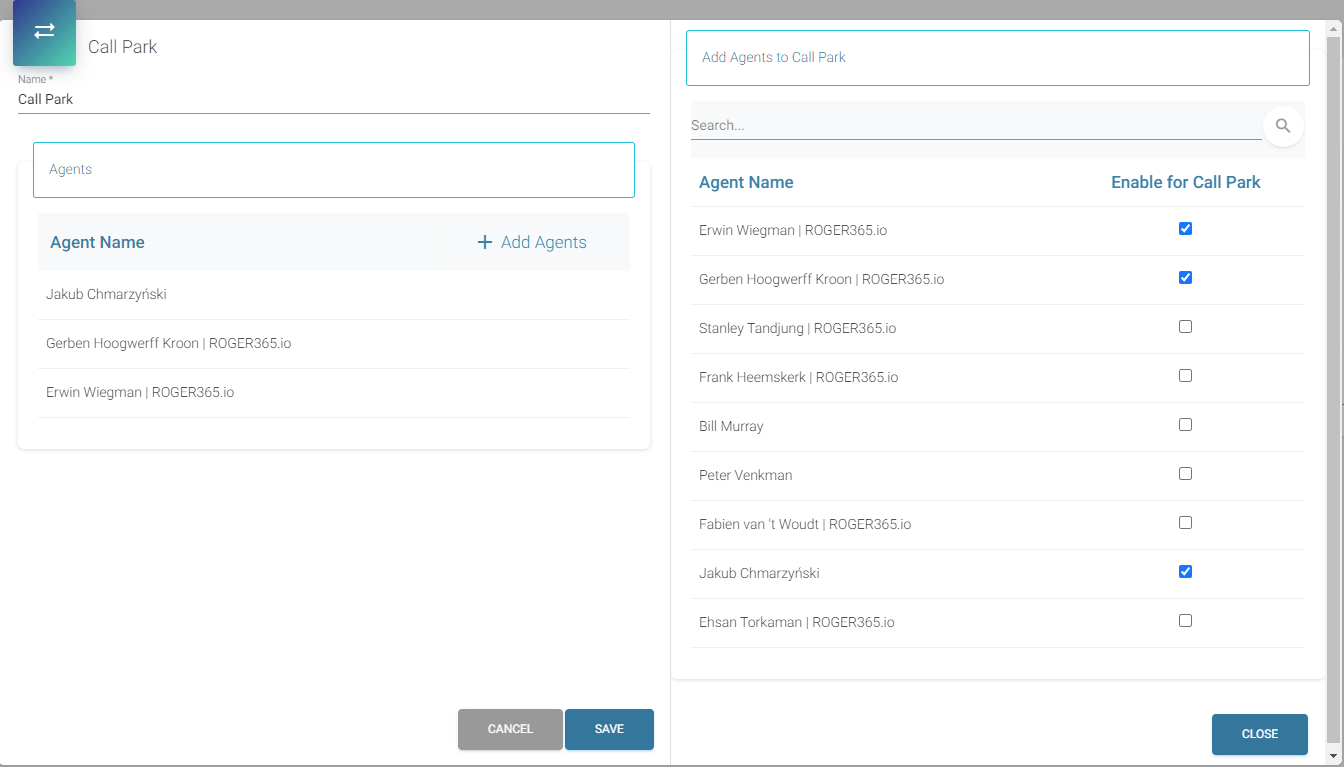
Task: Enable Bill Murray for Call Park
Action: point(1185,424)
